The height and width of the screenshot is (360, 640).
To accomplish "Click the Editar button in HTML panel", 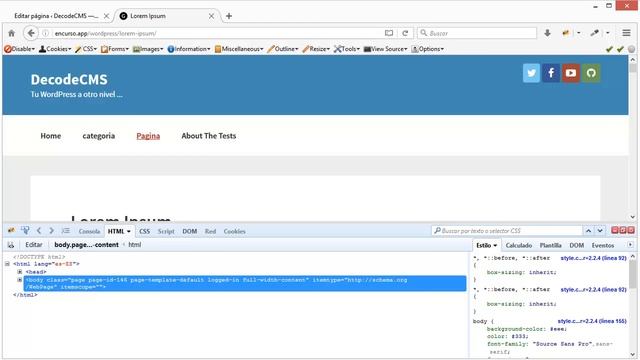I will coord(33,245).
